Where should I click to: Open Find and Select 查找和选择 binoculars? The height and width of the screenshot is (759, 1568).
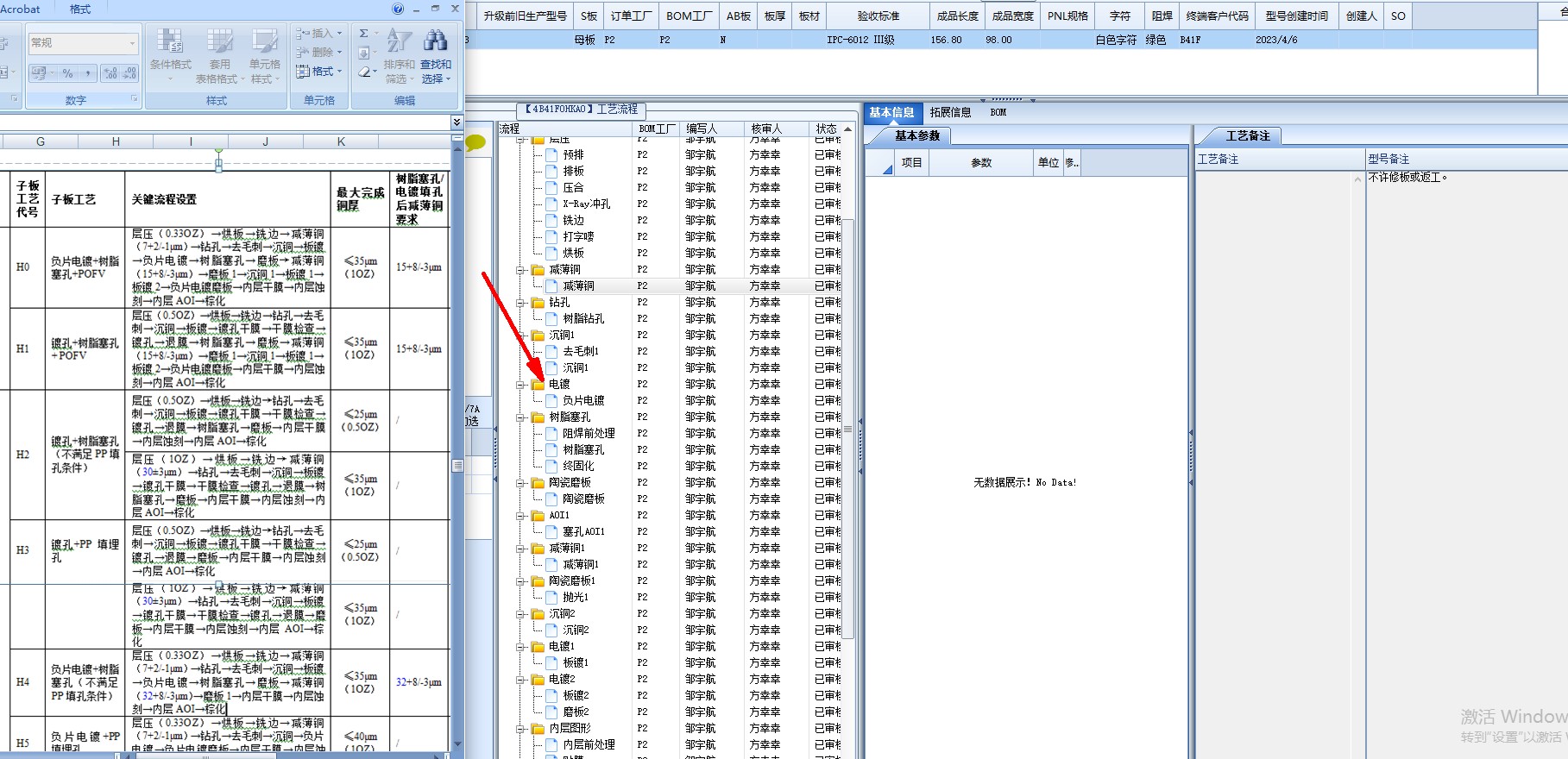(436, 55)
